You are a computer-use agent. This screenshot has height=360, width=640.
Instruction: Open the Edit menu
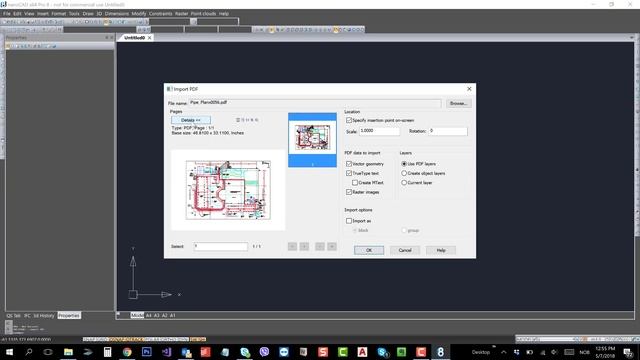17,13
